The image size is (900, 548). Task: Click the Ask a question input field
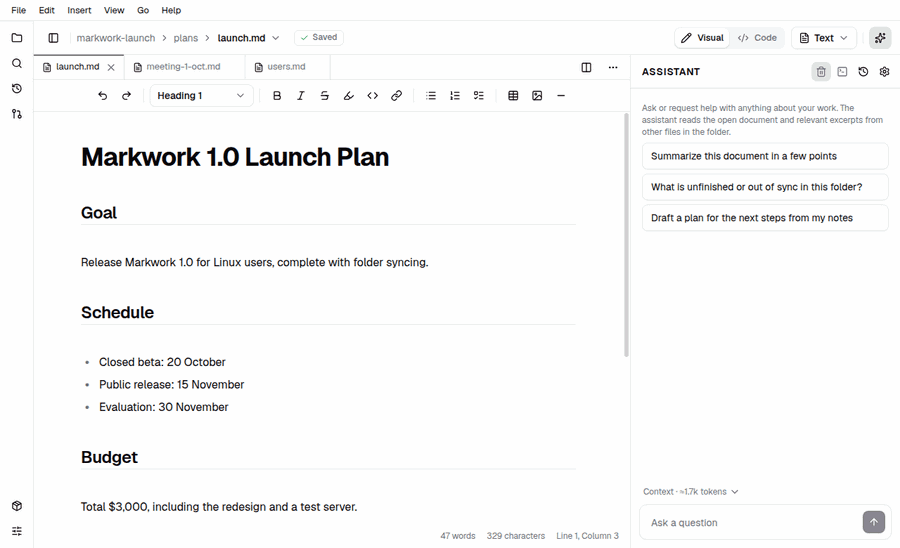pyautogui.click(x=753, y=523)
